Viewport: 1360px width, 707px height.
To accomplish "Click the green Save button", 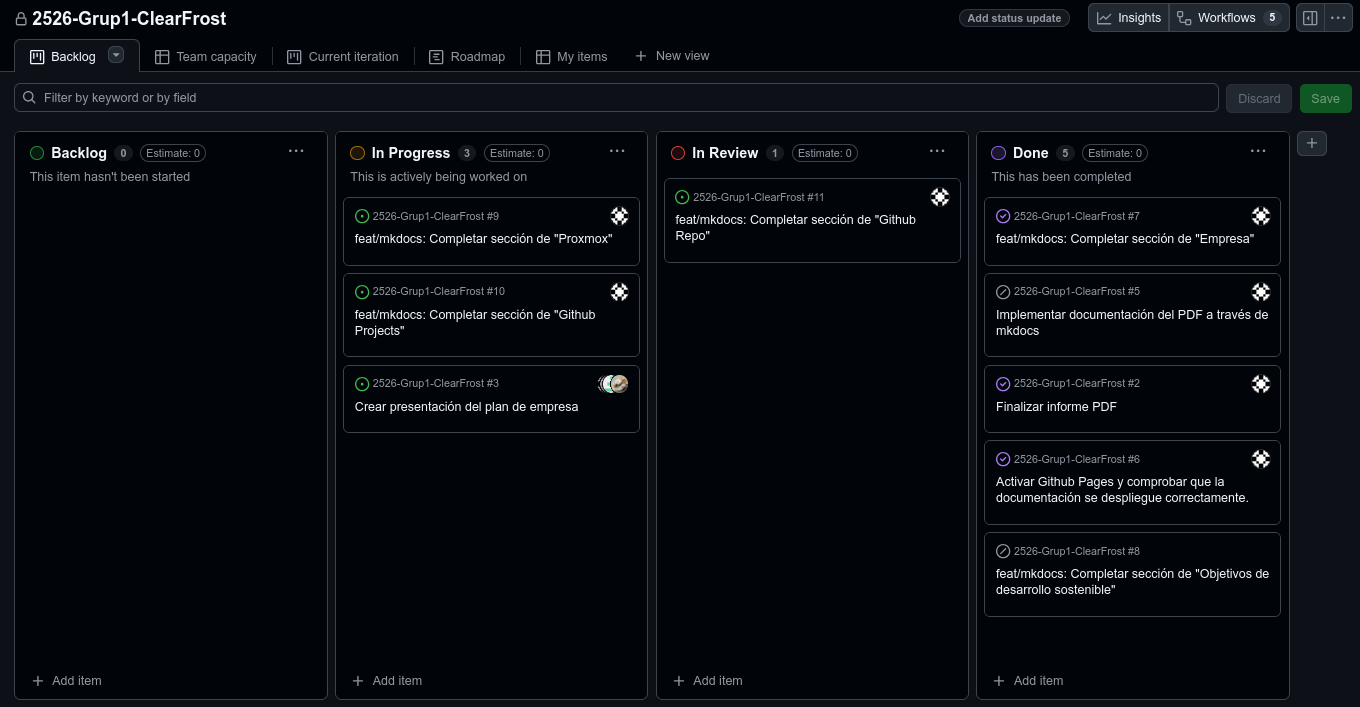I will 1325,98.
